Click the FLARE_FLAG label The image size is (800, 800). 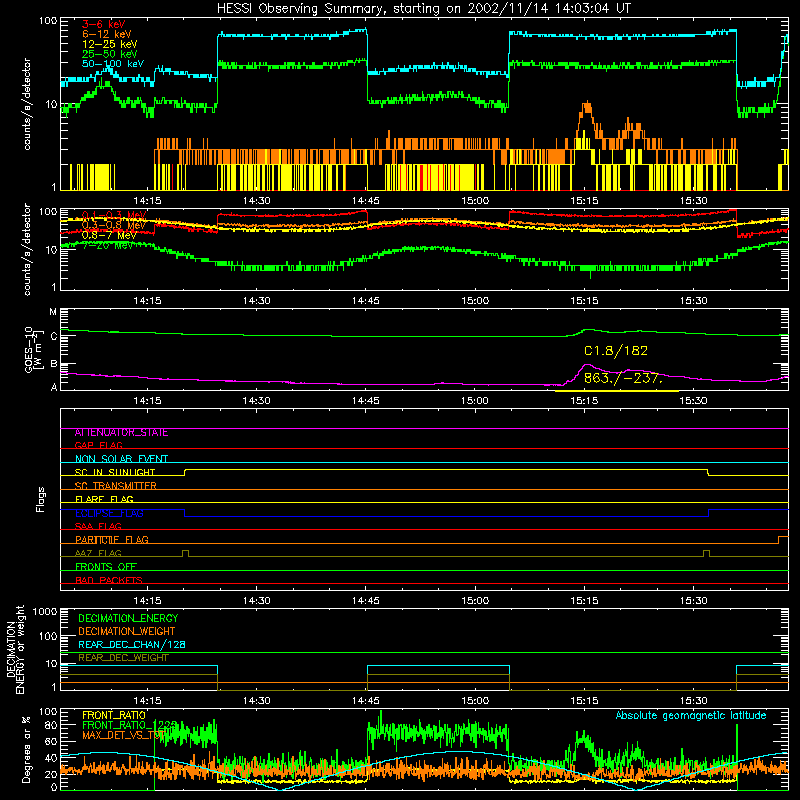point(104,499)
